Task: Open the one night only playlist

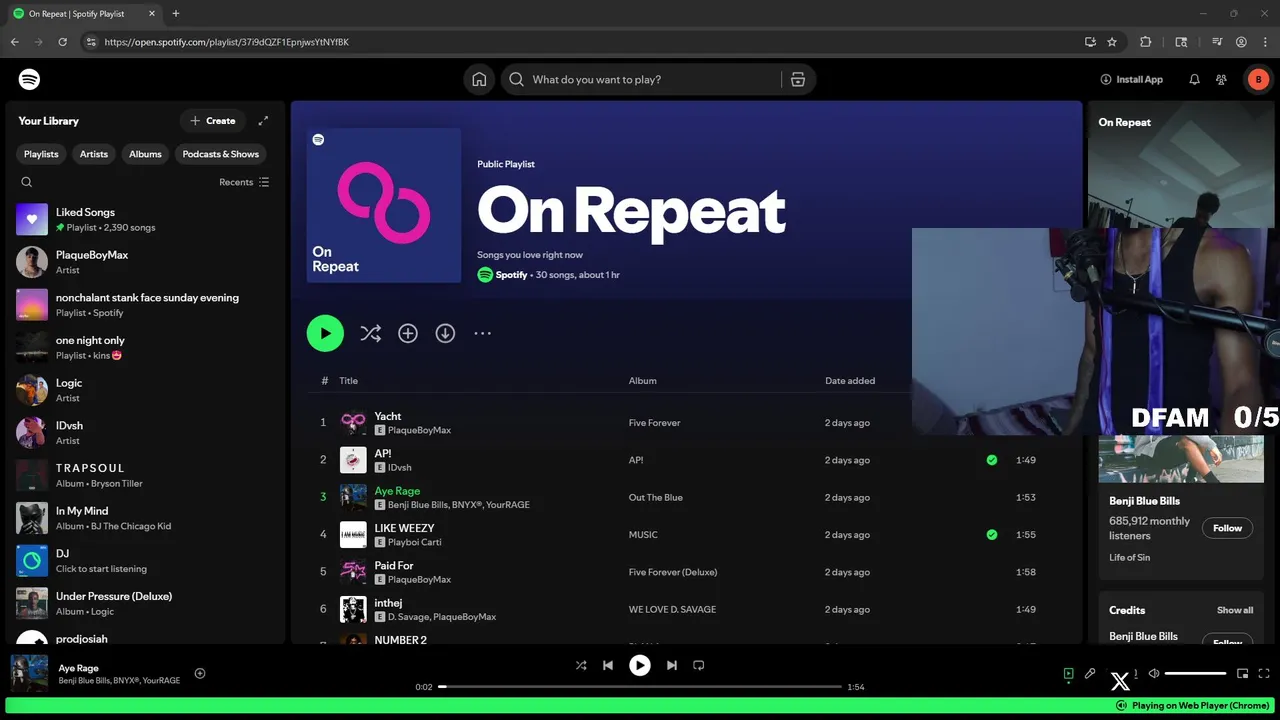Action: click(x=145, y=347)
